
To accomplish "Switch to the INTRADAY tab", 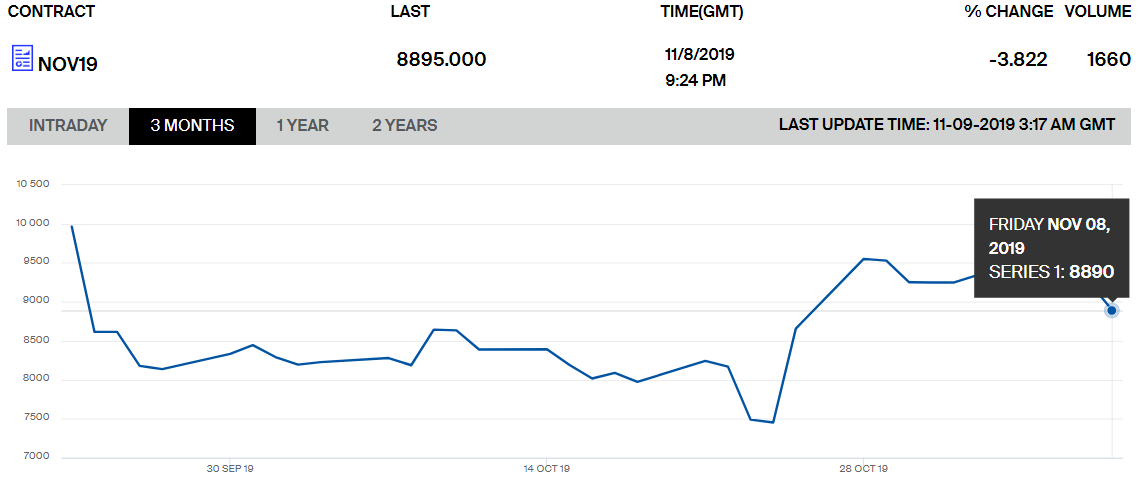I will [68, 126].
